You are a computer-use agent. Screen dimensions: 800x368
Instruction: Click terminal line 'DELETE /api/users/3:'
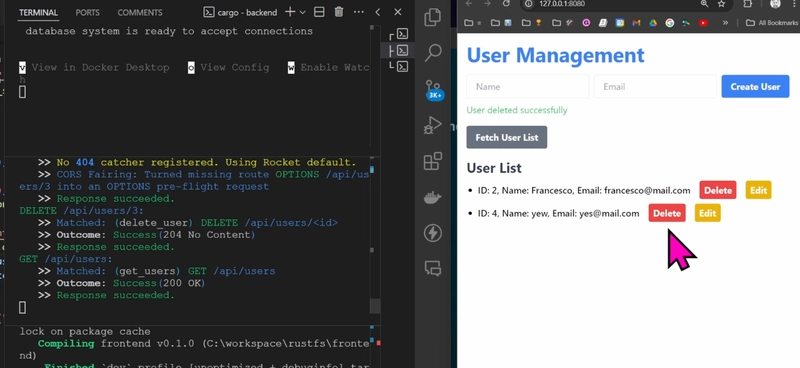81,211
